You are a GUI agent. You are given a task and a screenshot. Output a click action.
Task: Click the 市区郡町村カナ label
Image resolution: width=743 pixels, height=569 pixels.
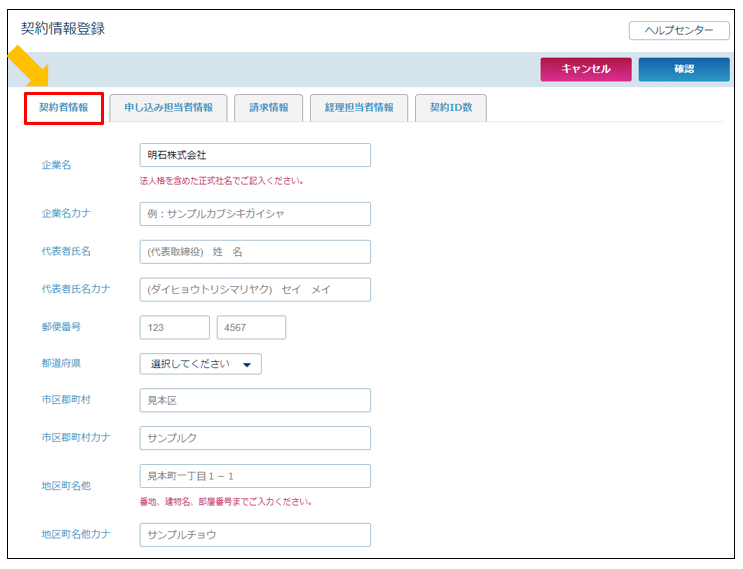pos(76,437)
